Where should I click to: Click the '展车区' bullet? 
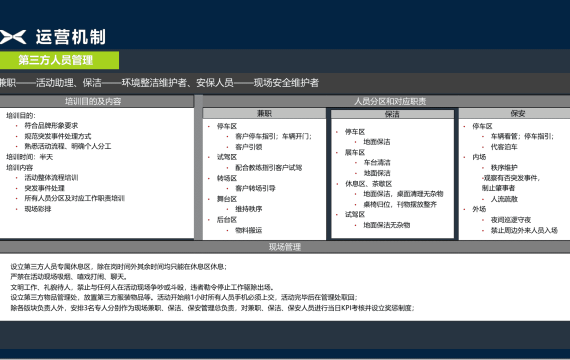click(x=355, y=152)
